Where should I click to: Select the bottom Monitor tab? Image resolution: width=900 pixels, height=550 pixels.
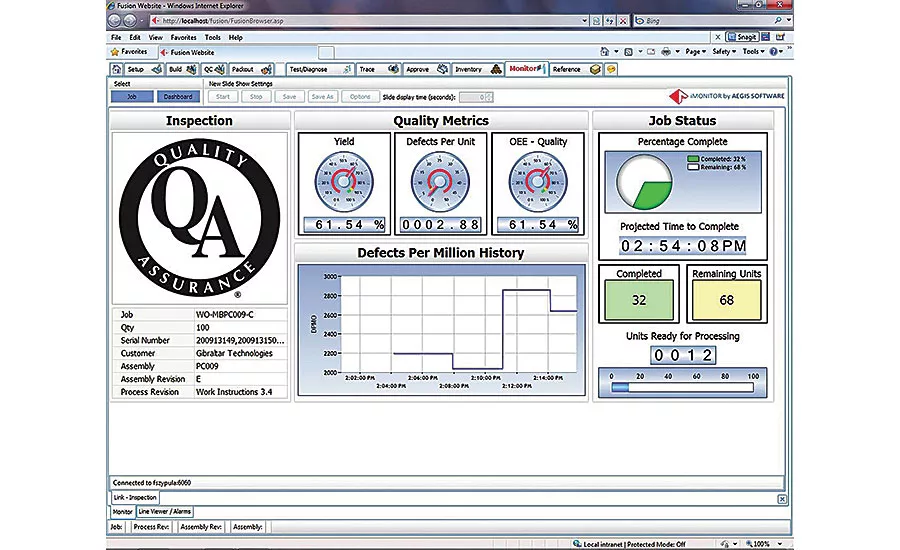(122, 511)
